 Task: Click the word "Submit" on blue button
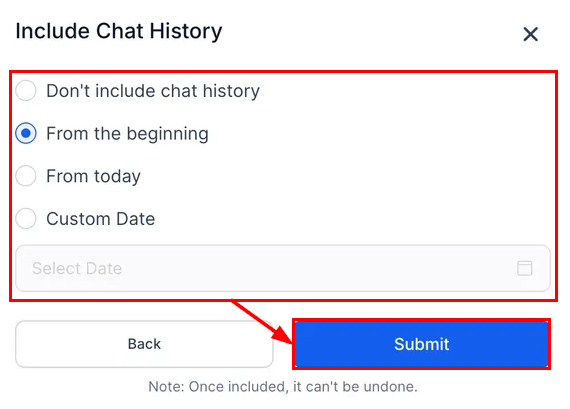coord(422,344)
